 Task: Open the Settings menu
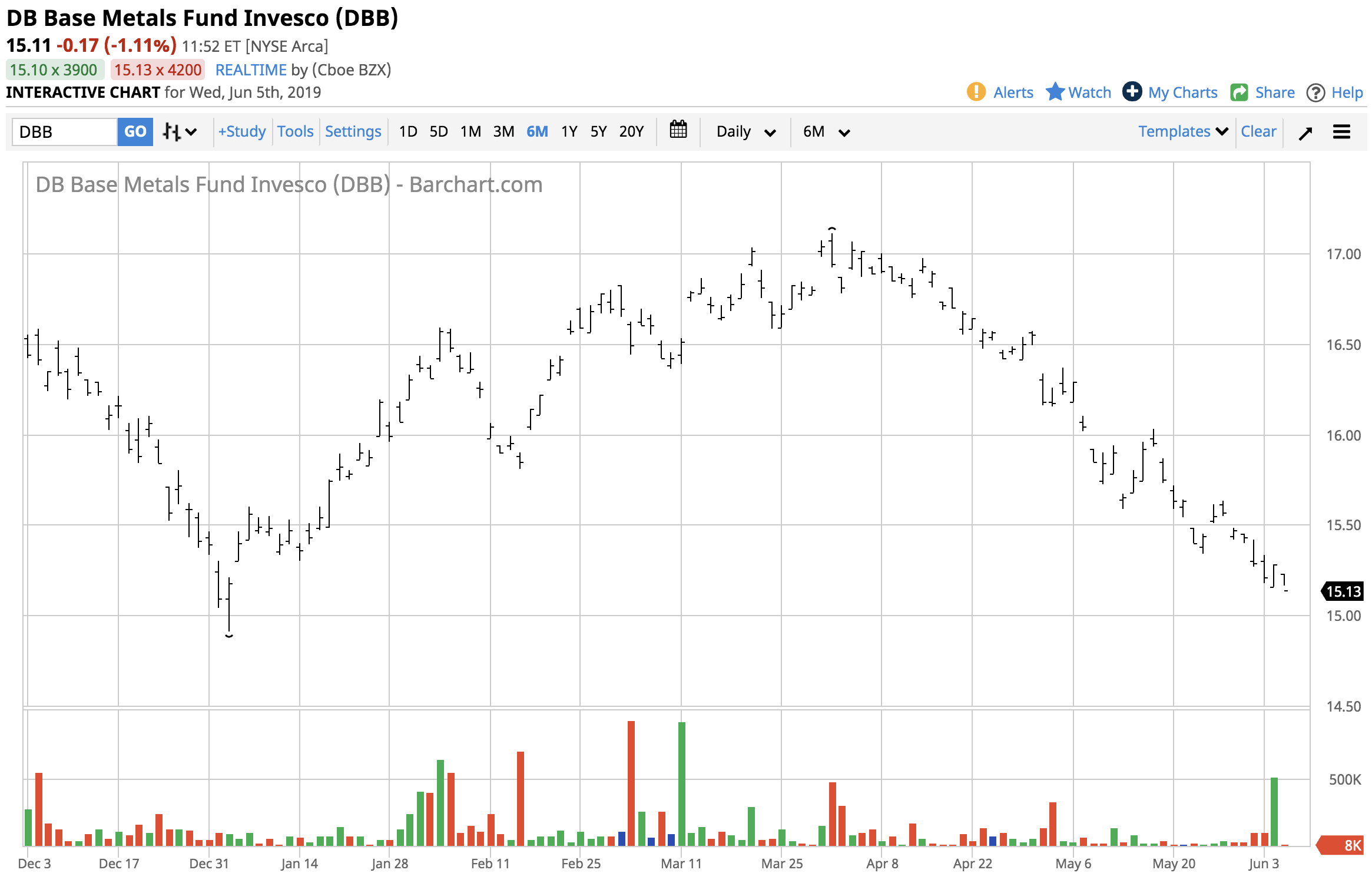click(x=353, y=131)
